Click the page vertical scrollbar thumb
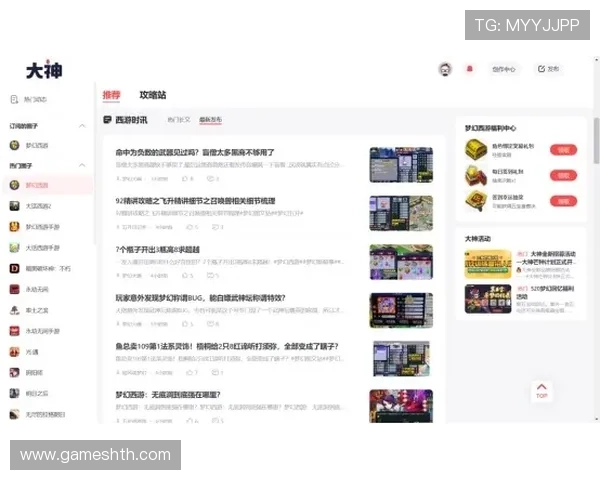The height and width of the screenshot is (480, 600). point(596,141)
